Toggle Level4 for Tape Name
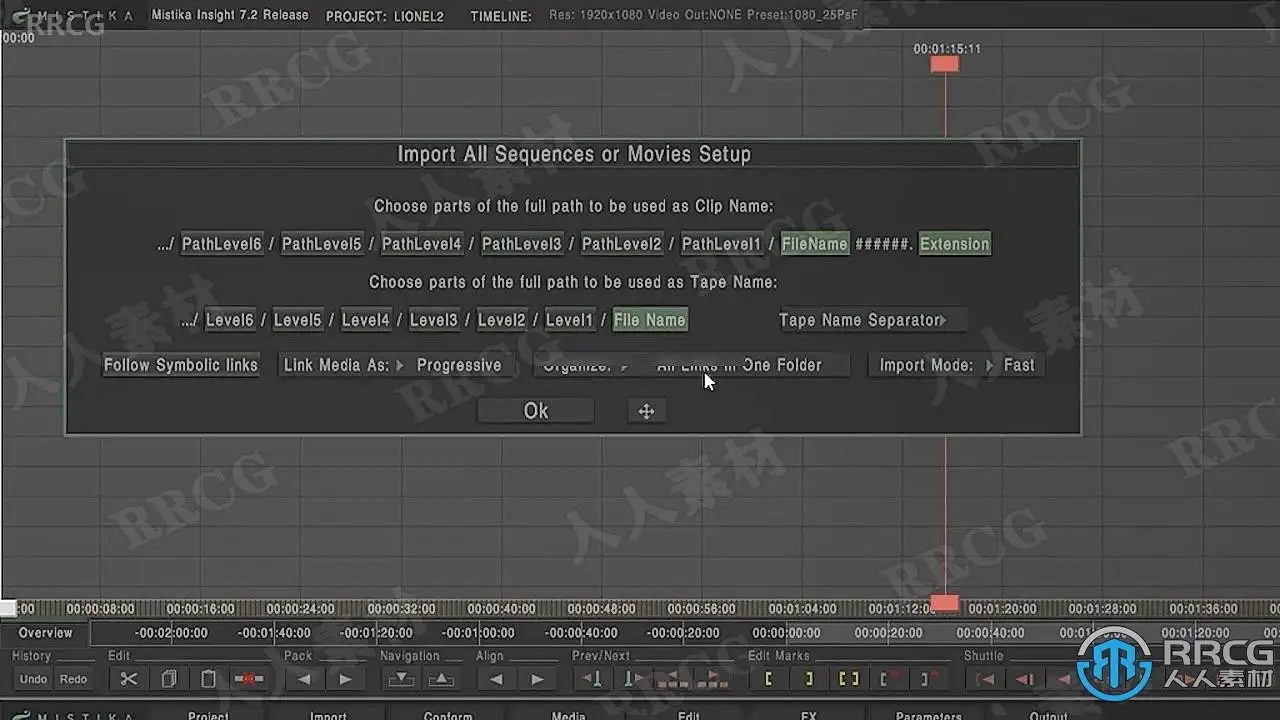Viewport: 1280px width, 720px height. tap(365, 320)
